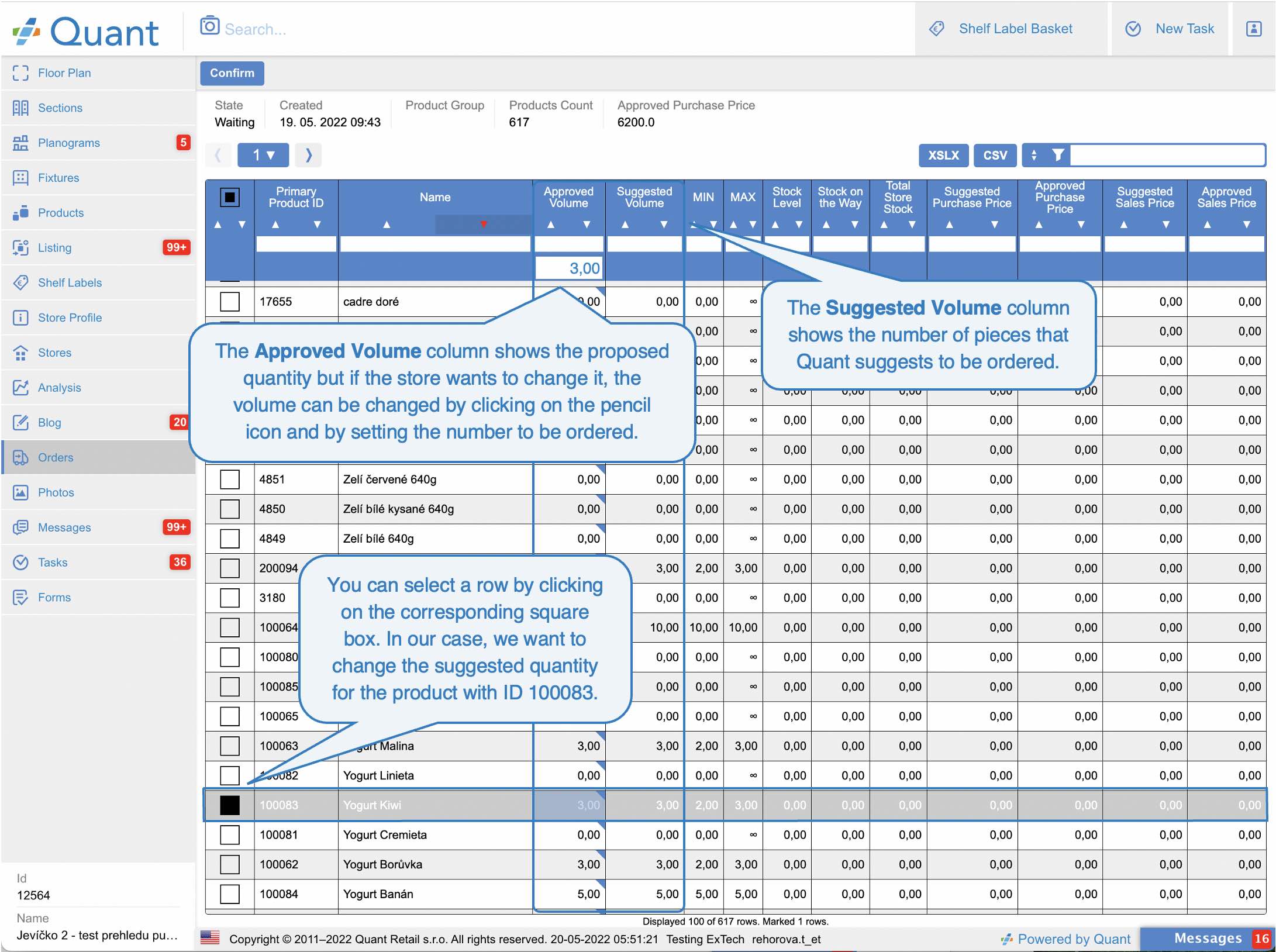Open the Photos sidebar icon
Viewport: 1276px width, 952px height.
(x=20, y=493)
